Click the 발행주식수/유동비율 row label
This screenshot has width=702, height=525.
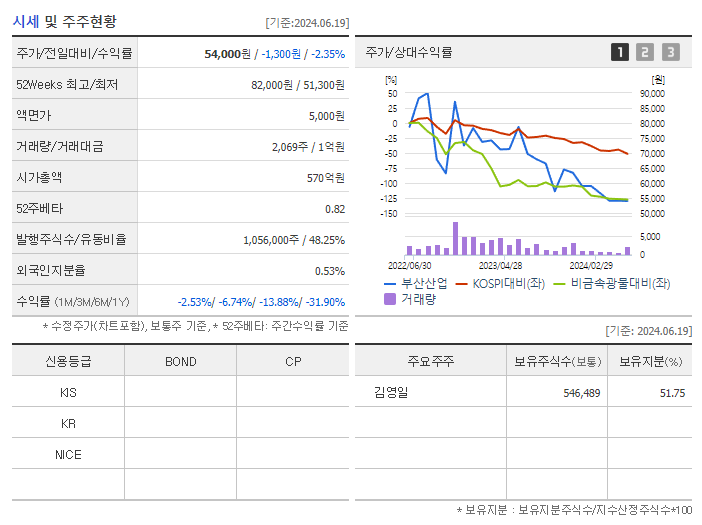click(x=71, y=239)
